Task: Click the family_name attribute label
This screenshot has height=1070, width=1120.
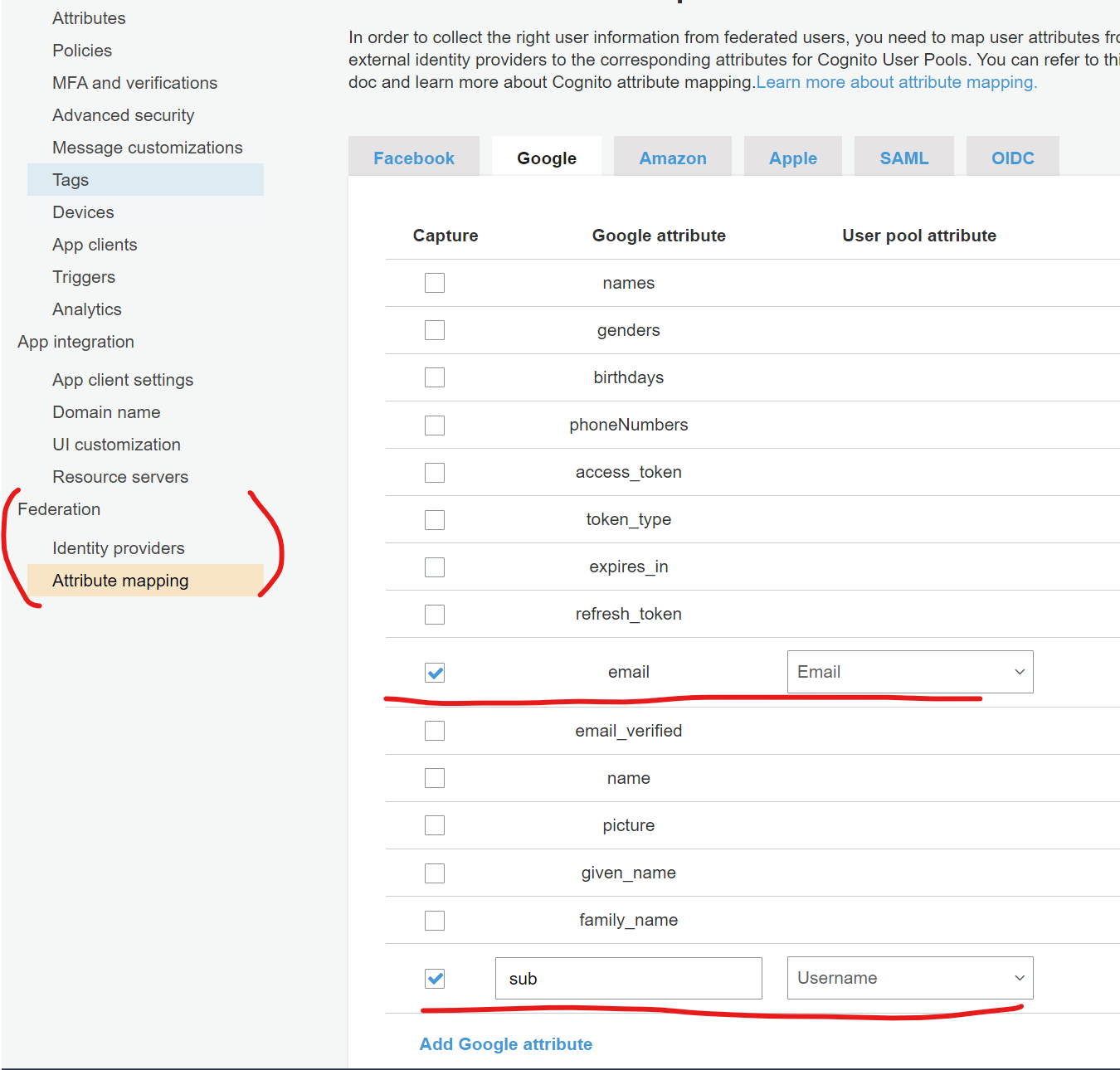Action: point(629,920)
